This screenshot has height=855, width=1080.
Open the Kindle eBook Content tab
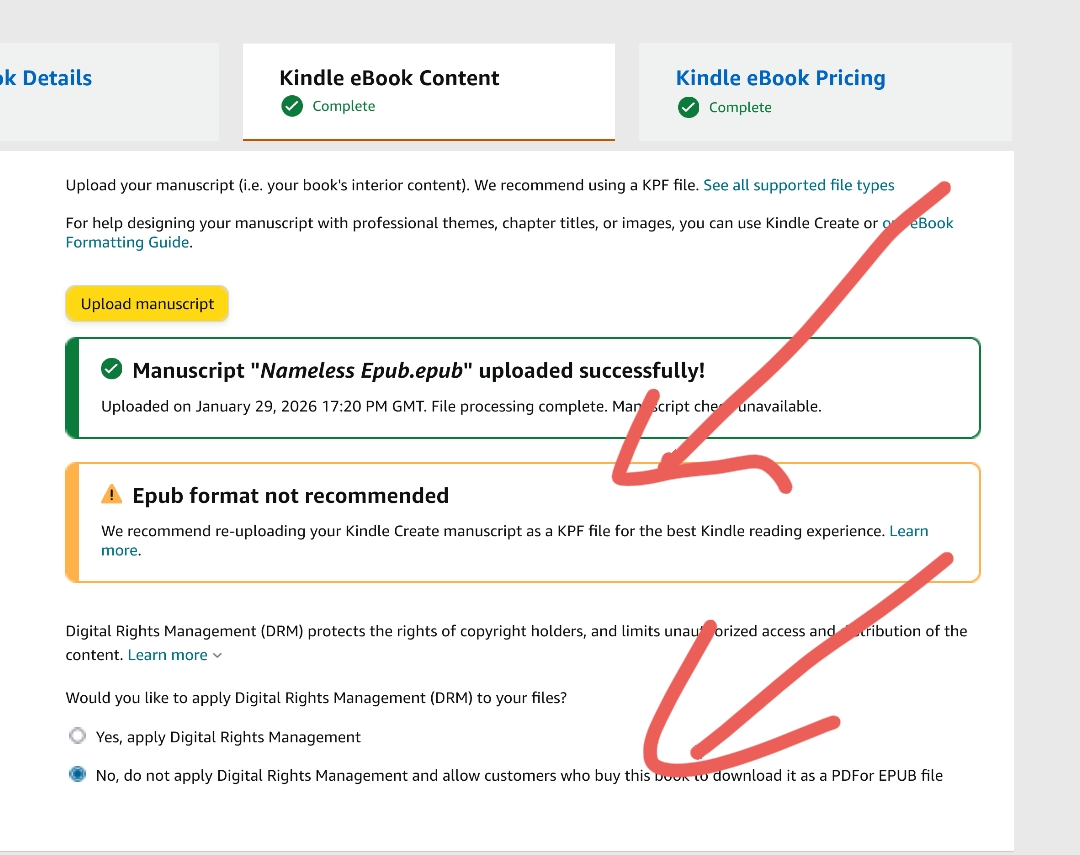point(389,78)
